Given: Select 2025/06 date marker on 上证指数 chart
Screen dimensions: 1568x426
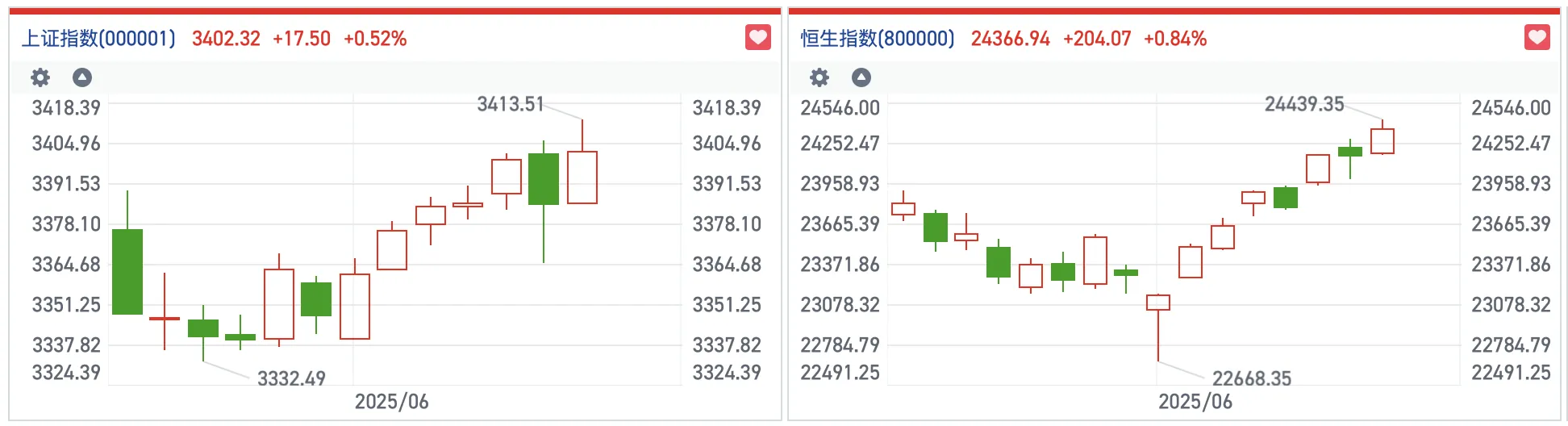Looking at the screenshot, I should click(392, 402).
